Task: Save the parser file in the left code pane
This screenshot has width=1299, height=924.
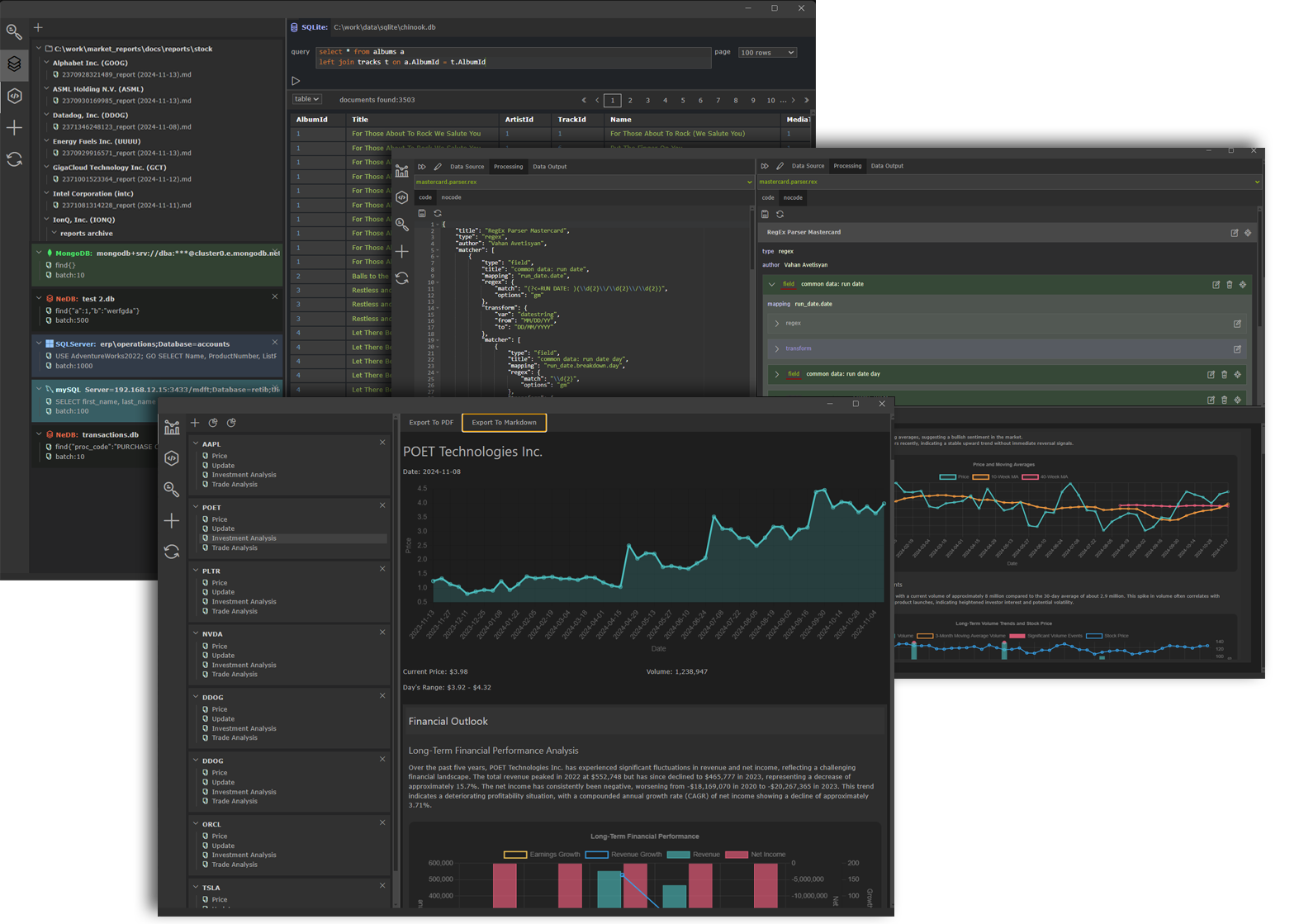Action: [422, 213]
